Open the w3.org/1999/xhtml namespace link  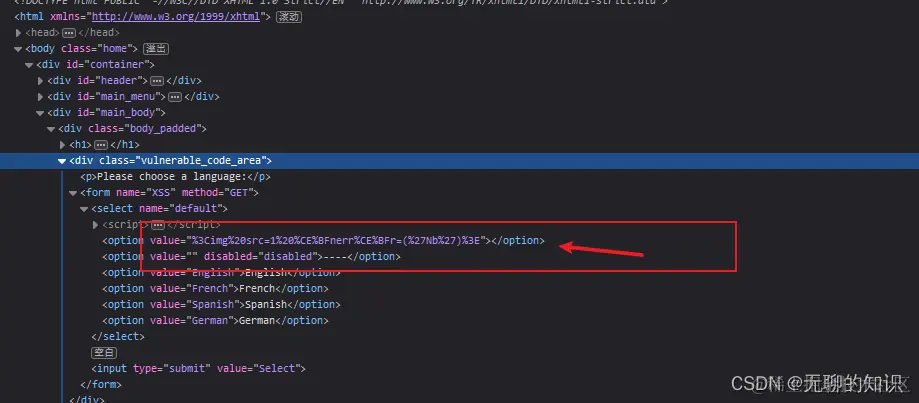(176, 16)
